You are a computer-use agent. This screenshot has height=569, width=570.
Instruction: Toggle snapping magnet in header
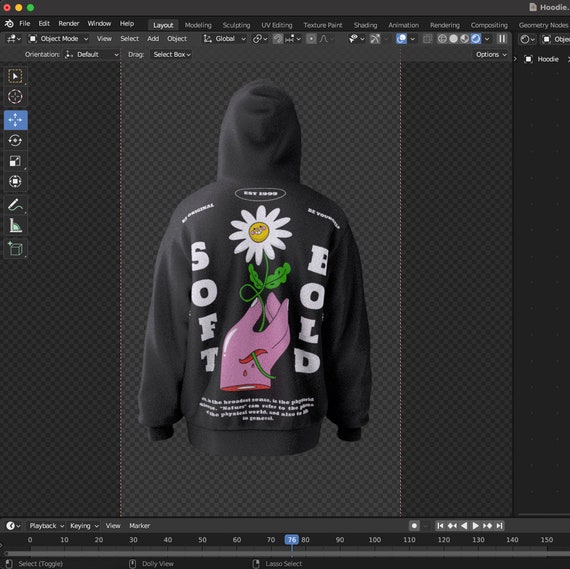[x=278, y=39]
